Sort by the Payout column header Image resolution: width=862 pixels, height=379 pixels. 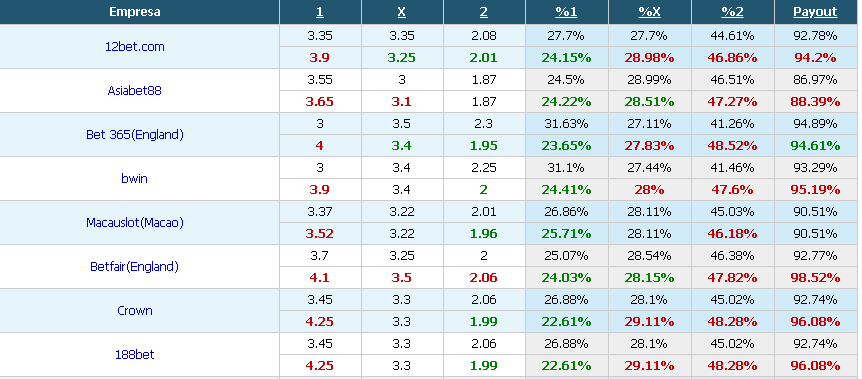(x=815, y=12)
